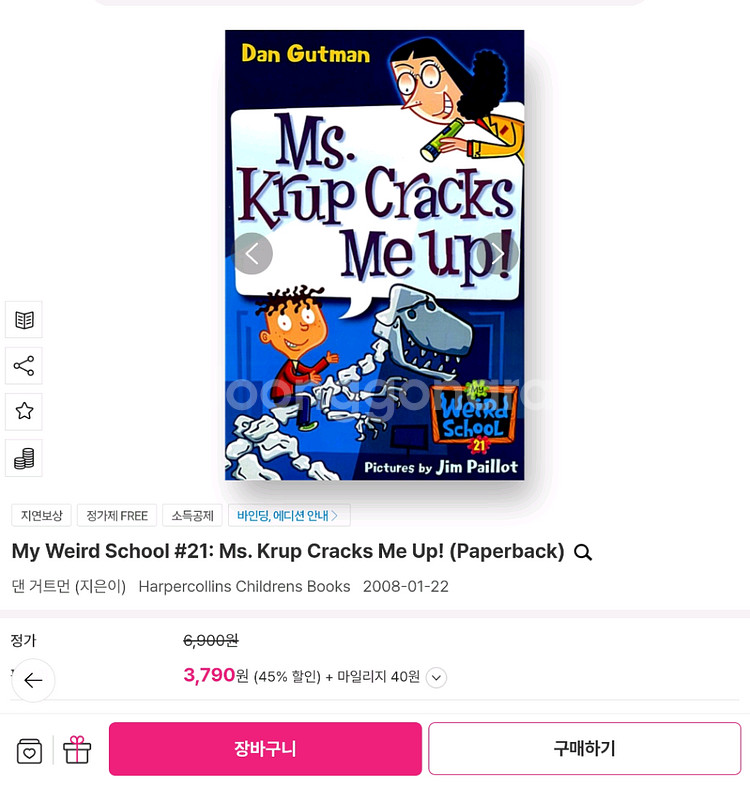Open the coin stack mileage icon

pos(24,458)
